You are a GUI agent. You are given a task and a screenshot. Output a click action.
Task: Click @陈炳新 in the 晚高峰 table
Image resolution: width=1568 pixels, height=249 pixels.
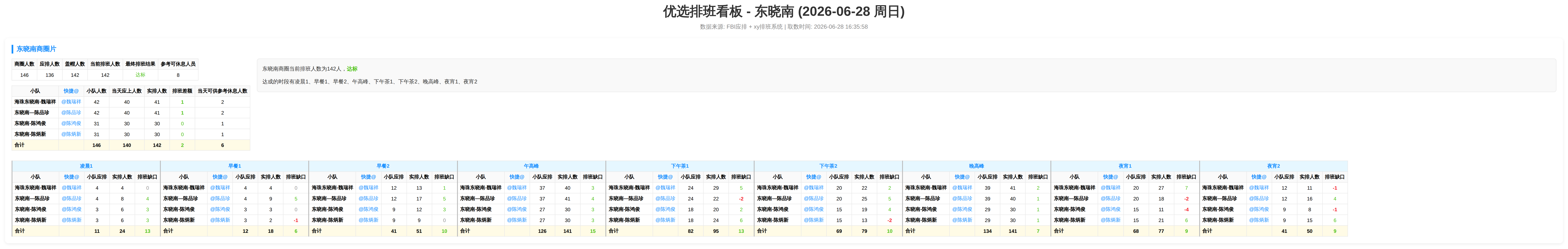(x=962, y=220)
